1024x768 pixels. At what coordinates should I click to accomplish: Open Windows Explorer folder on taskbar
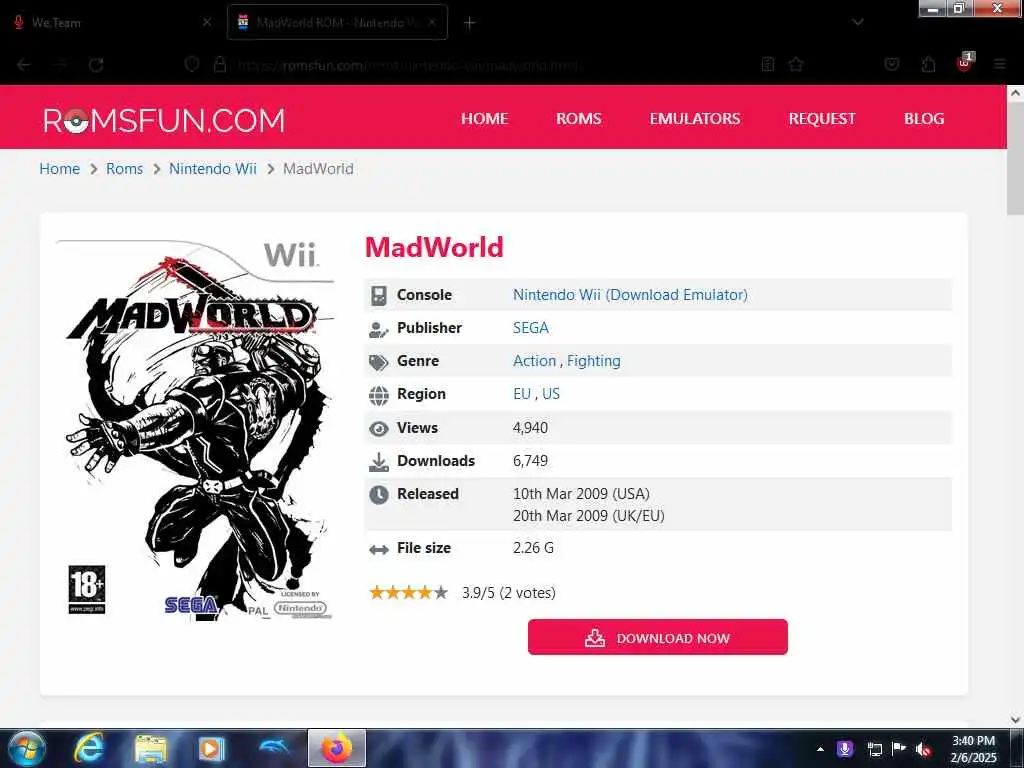pos(151,748)
